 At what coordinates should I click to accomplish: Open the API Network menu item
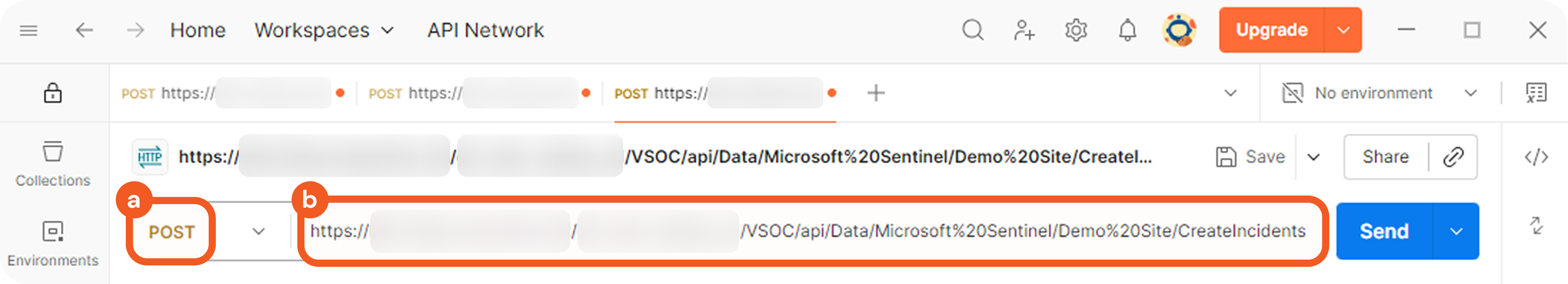(x=485, y=30)
